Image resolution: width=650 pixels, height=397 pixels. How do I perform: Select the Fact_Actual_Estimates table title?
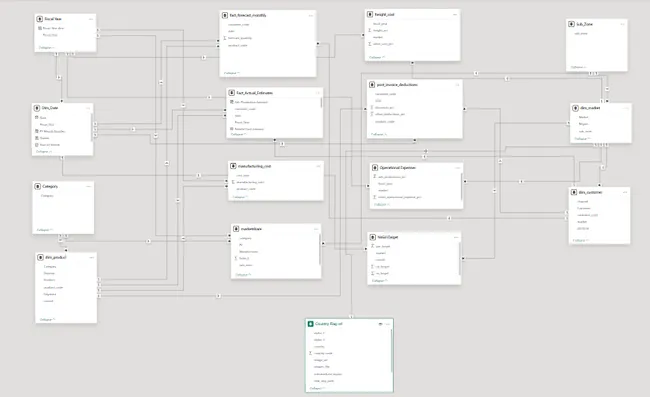click(255, 93)
